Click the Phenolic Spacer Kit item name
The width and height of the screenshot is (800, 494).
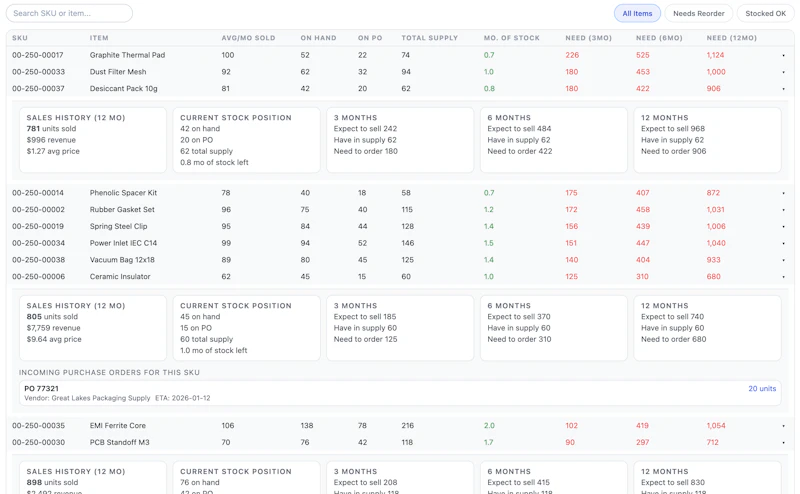123,193
